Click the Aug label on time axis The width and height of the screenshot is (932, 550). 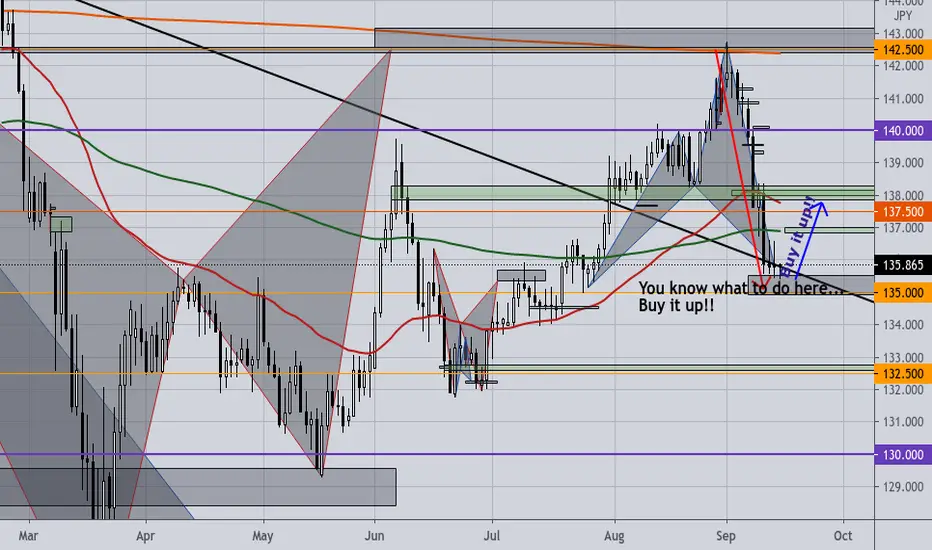(x=615, y=536)
